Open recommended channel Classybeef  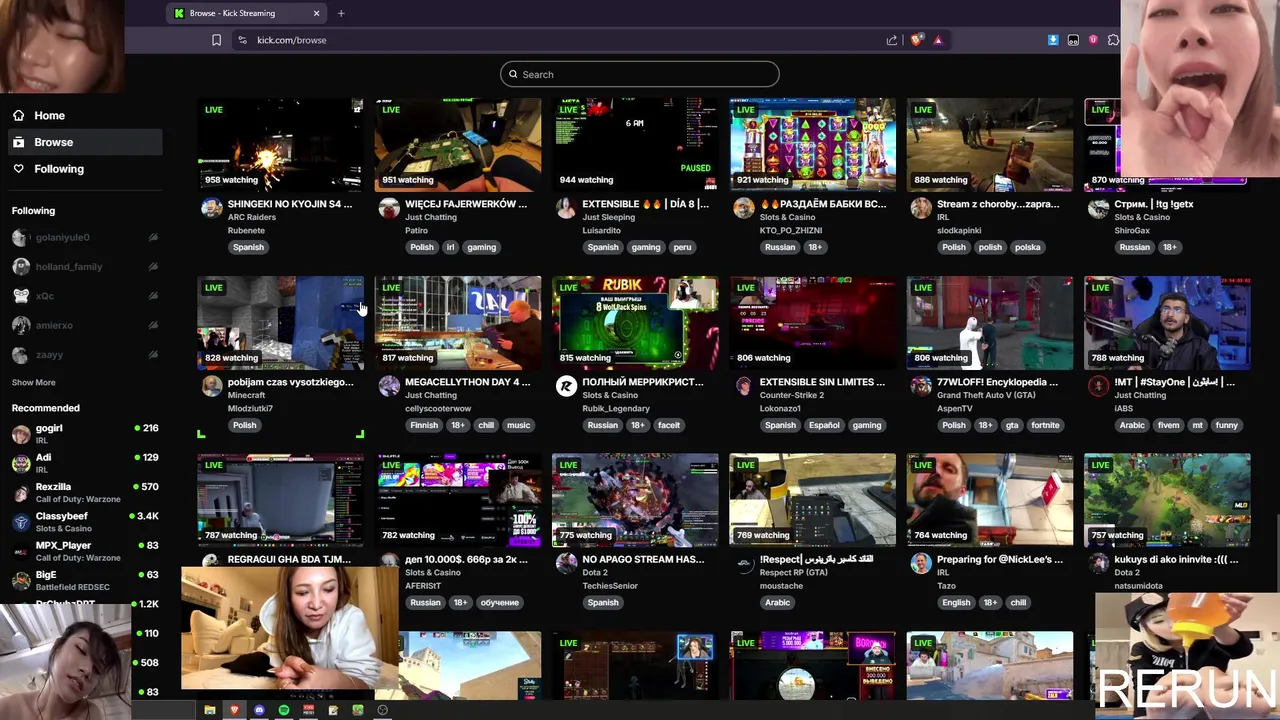pos(85,521)
